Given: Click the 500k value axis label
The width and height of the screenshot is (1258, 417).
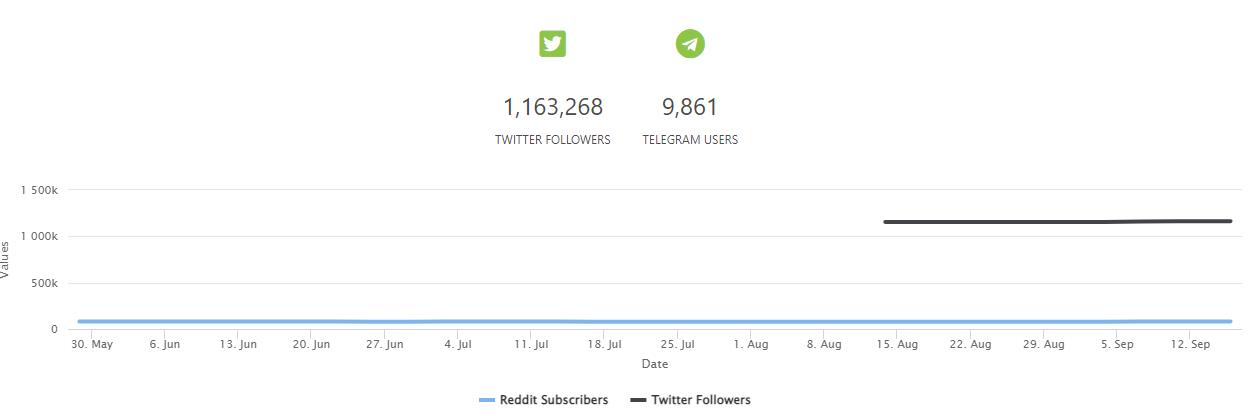Looking at the screenshot, I should [x=44, y=284].
